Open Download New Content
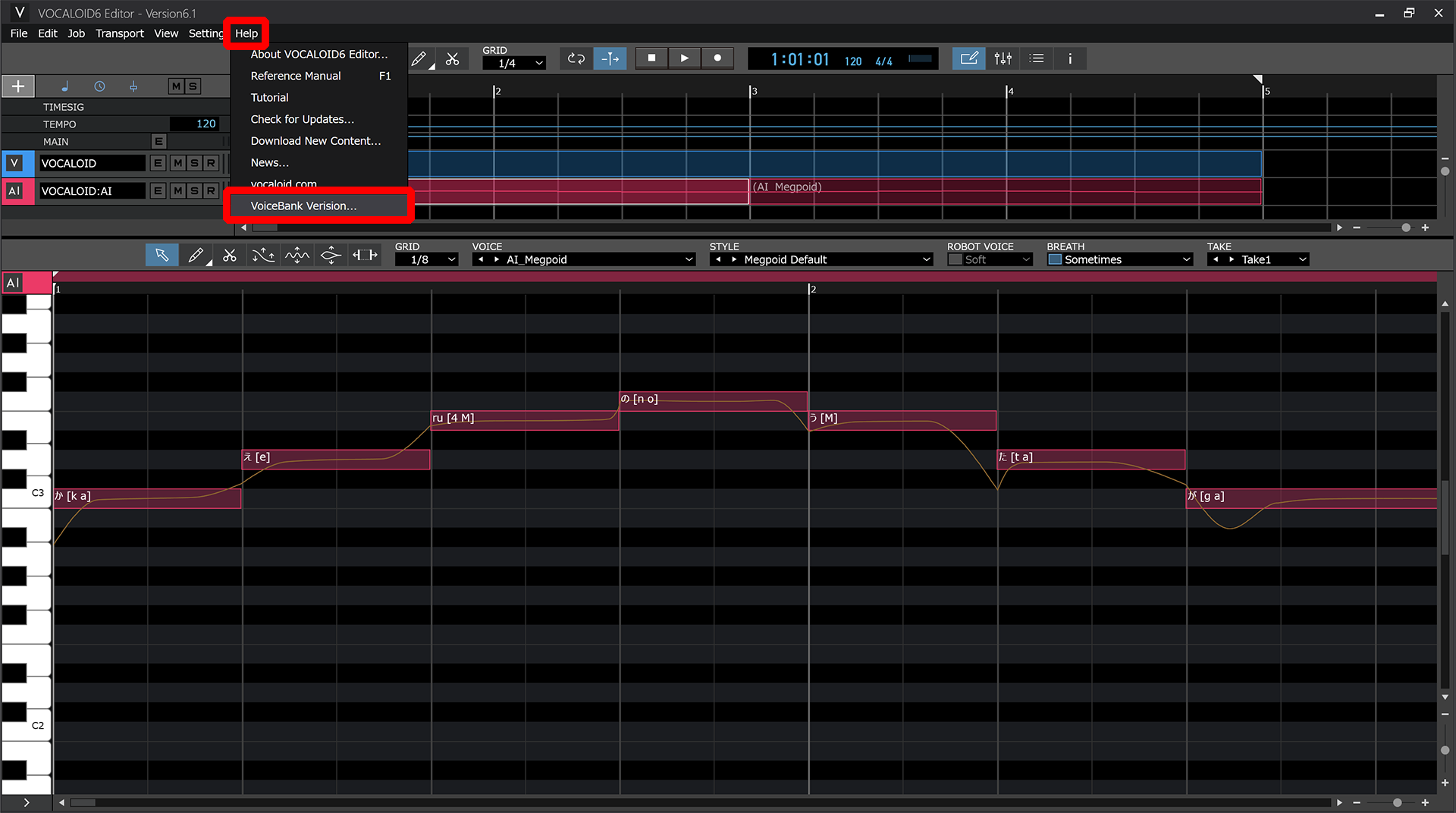This screenshot has width=1456, height=813. 315,141
